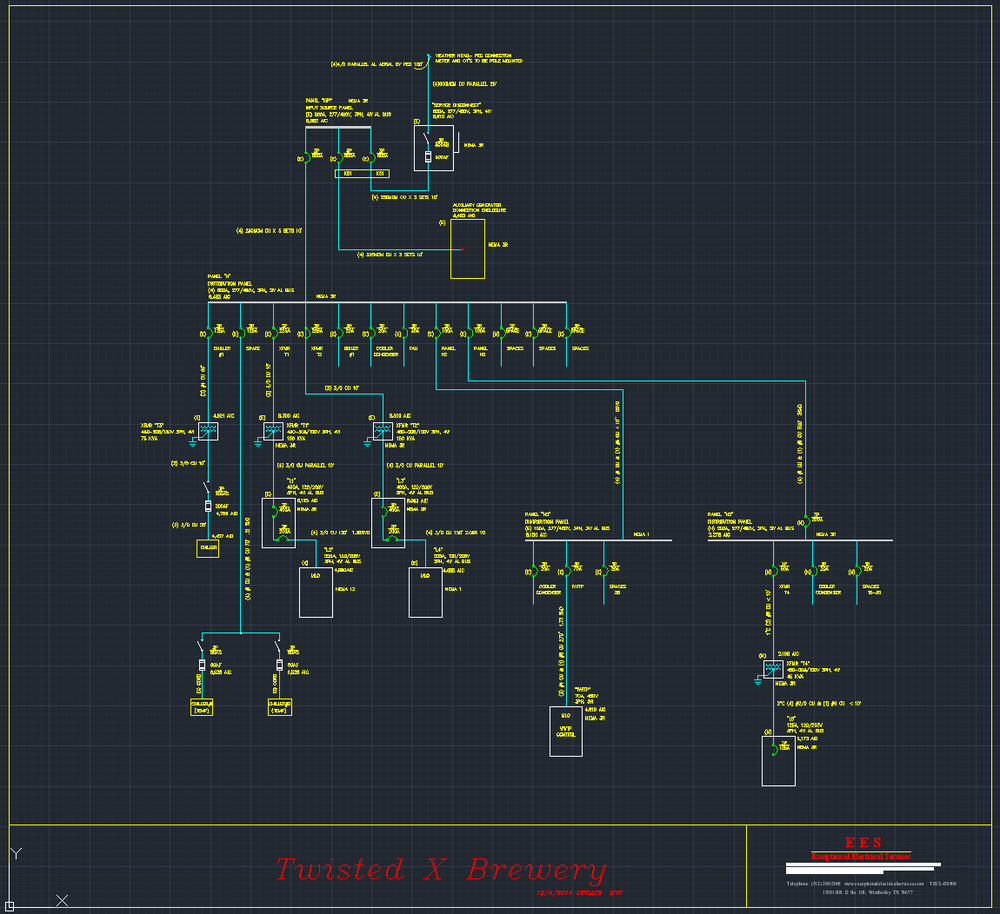Select the Panel H3 bus bar
The image size is (1000, 914).
tap(800, 540)
